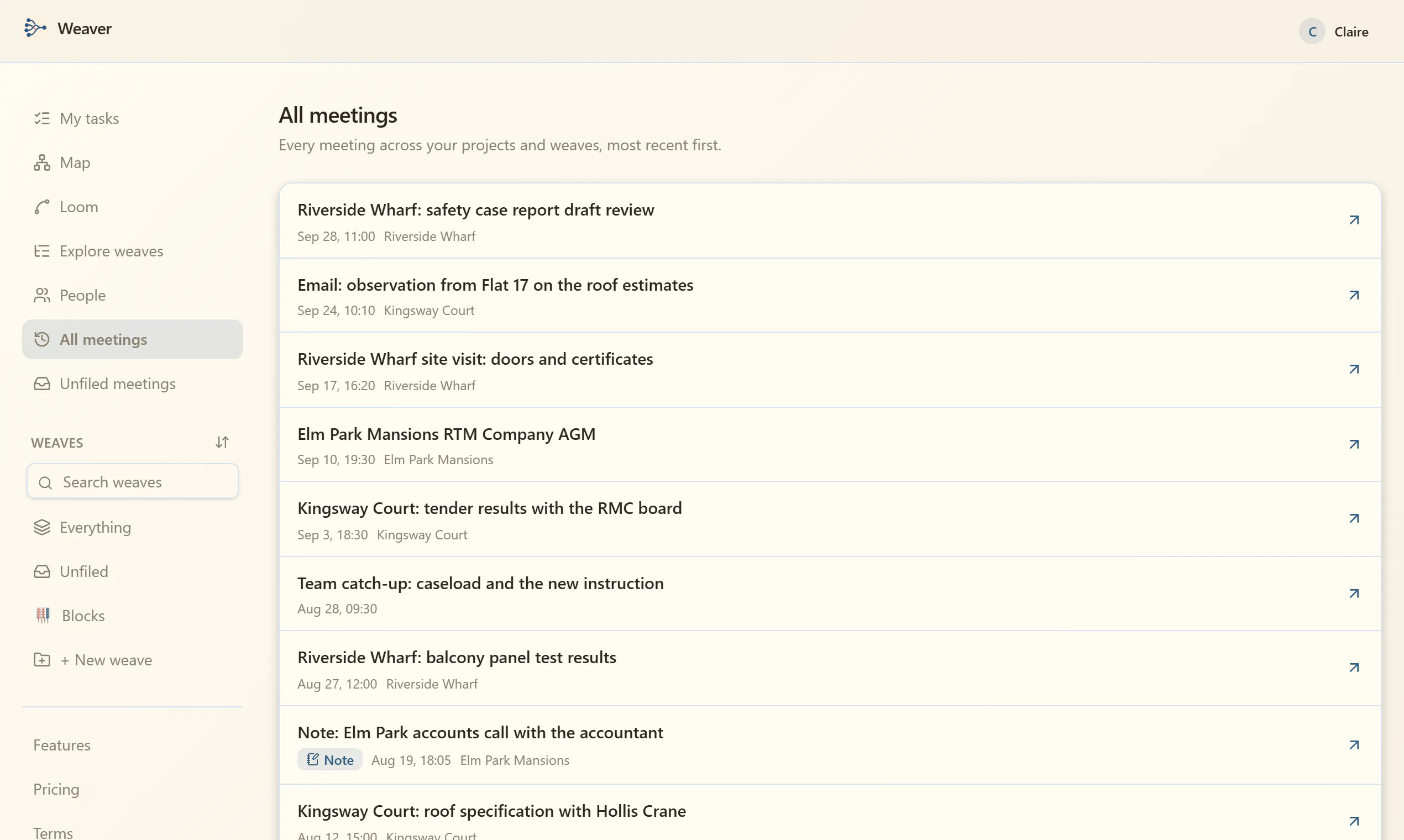Open the Map view
This screenshot has height=840, width=1404.
(133, 162)
